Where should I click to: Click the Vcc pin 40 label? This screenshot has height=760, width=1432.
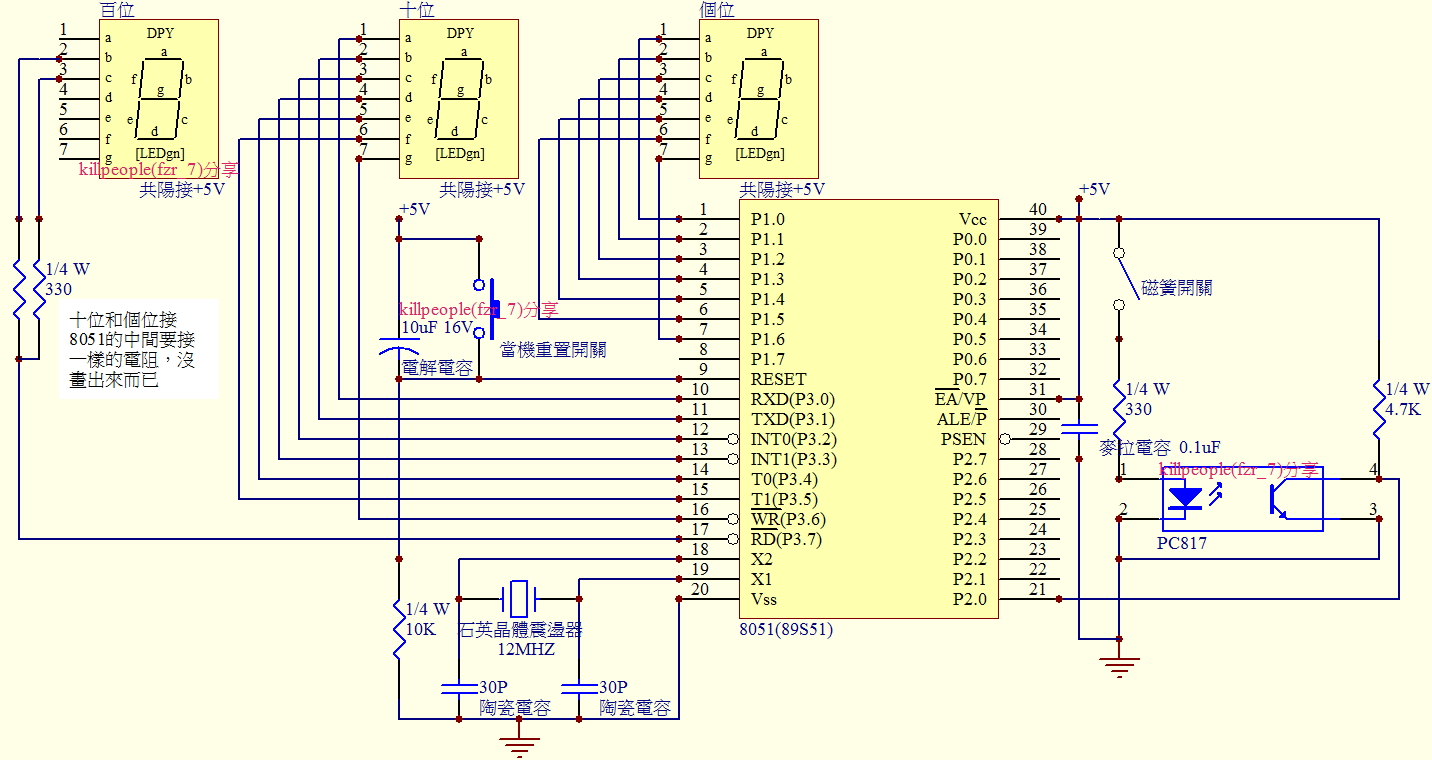point(972,219)
